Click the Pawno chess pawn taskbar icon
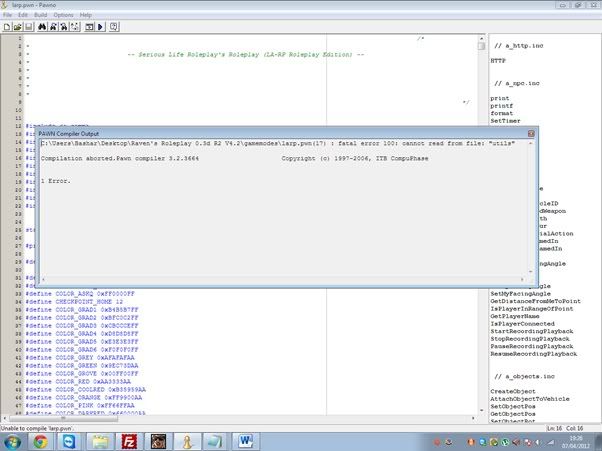 click(187, 442)
